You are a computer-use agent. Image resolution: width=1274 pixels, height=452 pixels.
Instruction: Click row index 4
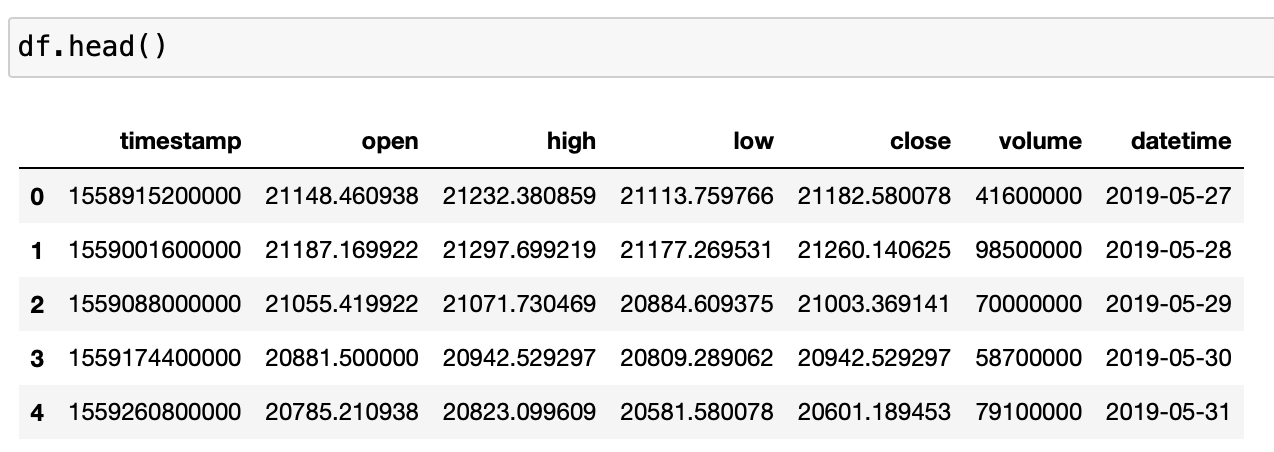37,412
